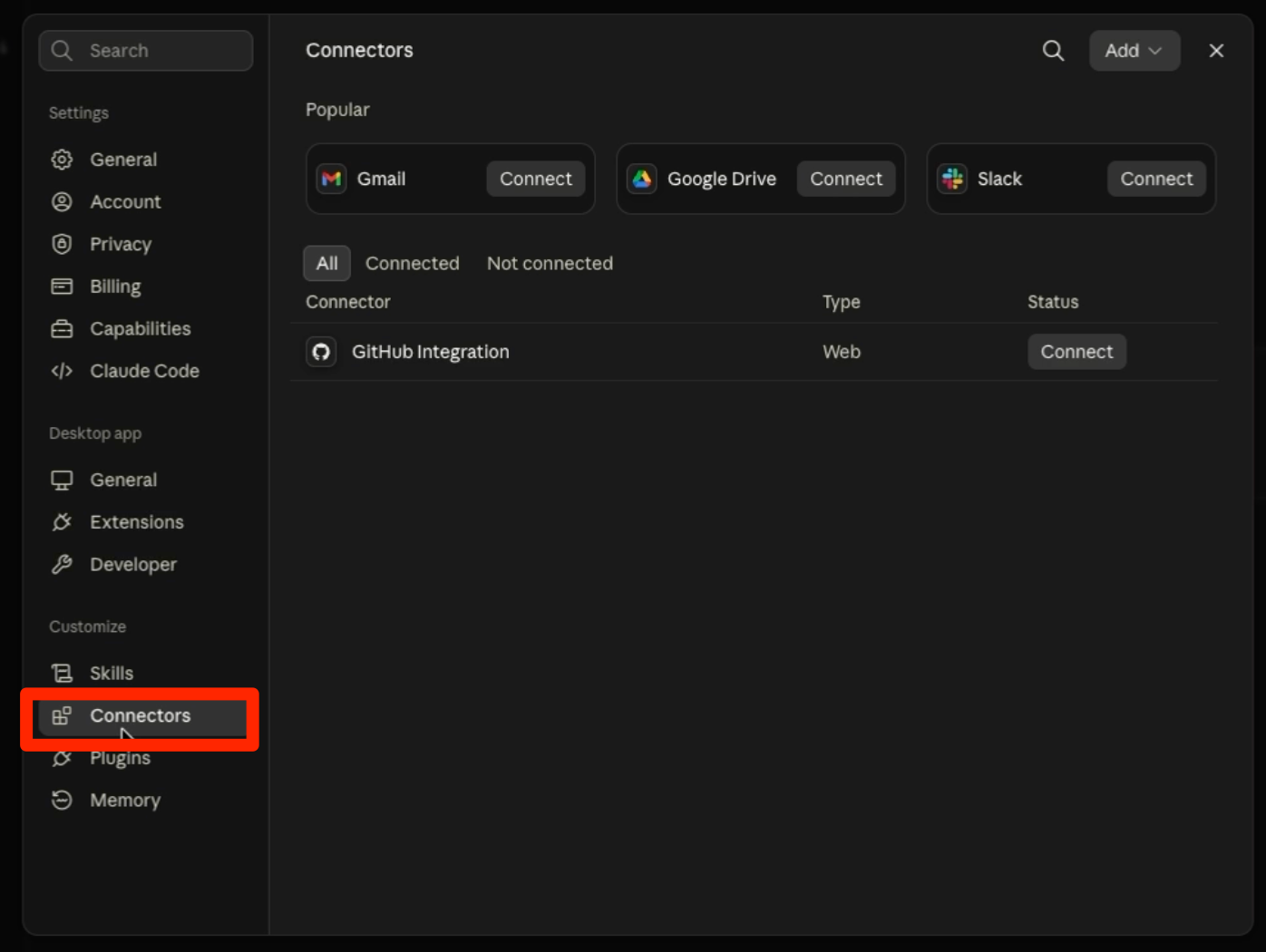Click the Google Drive logo icon
Screen dimensions: 1266x952
pyautogui.click(x=642, y=179)
